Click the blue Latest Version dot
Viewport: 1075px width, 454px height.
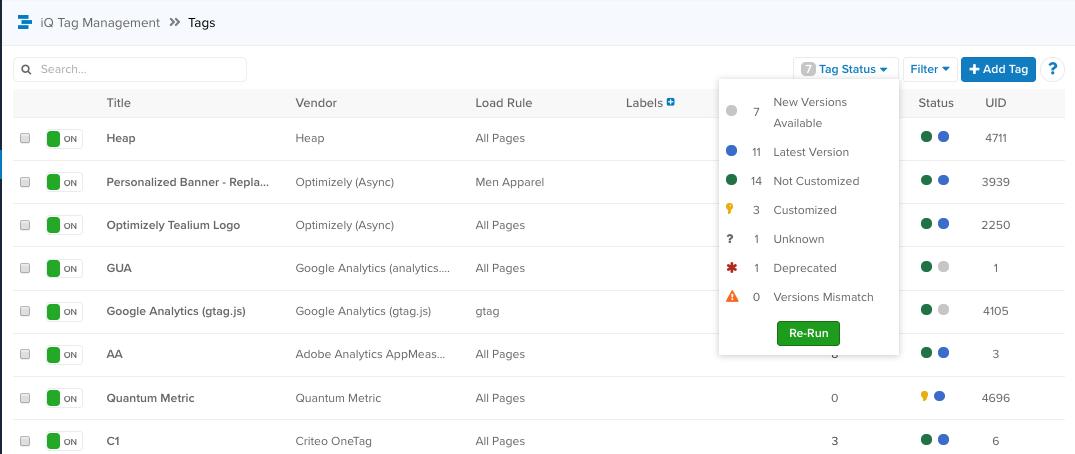(x=732, y=151)
